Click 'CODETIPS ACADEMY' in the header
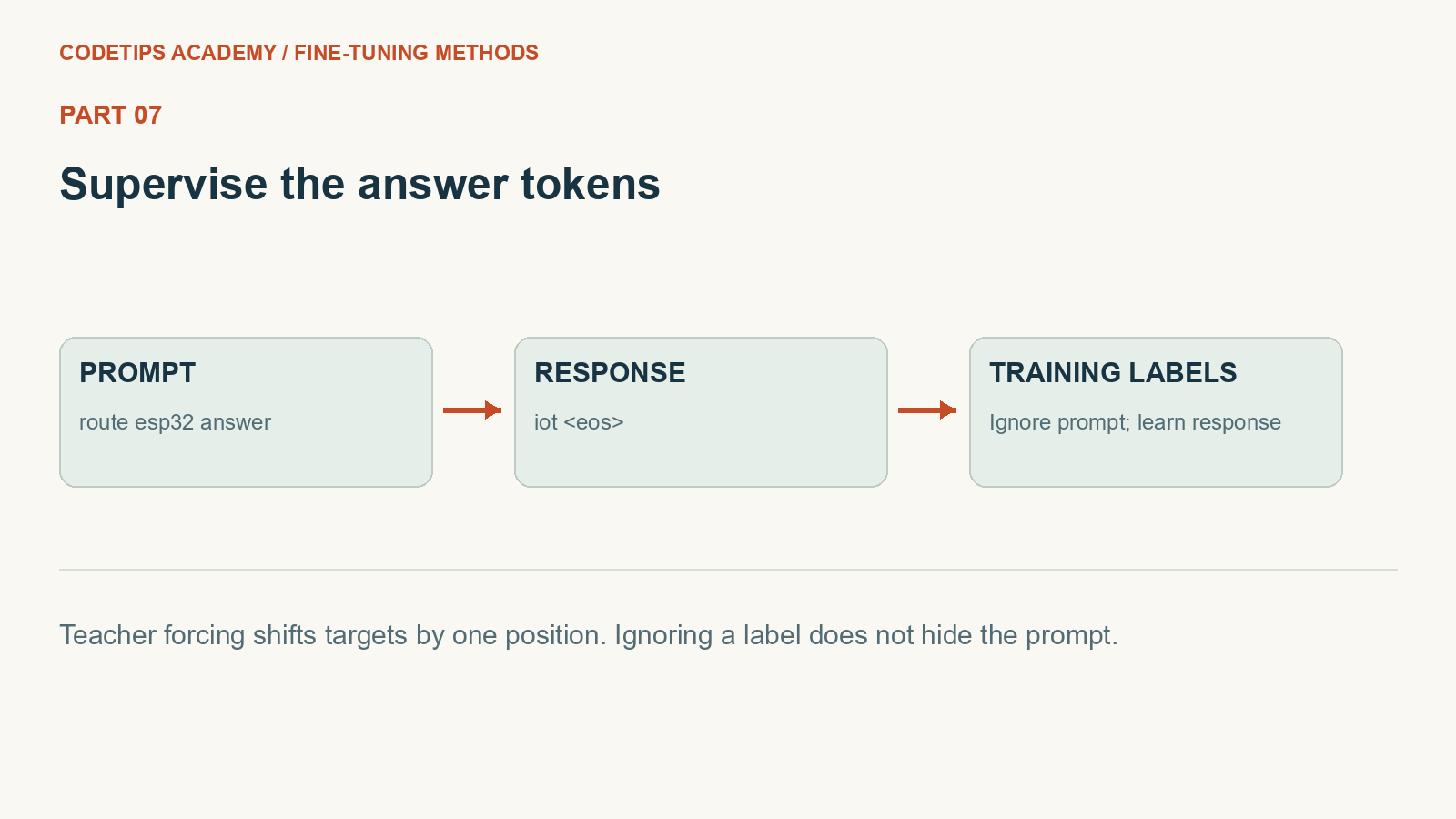 point(168,53)
